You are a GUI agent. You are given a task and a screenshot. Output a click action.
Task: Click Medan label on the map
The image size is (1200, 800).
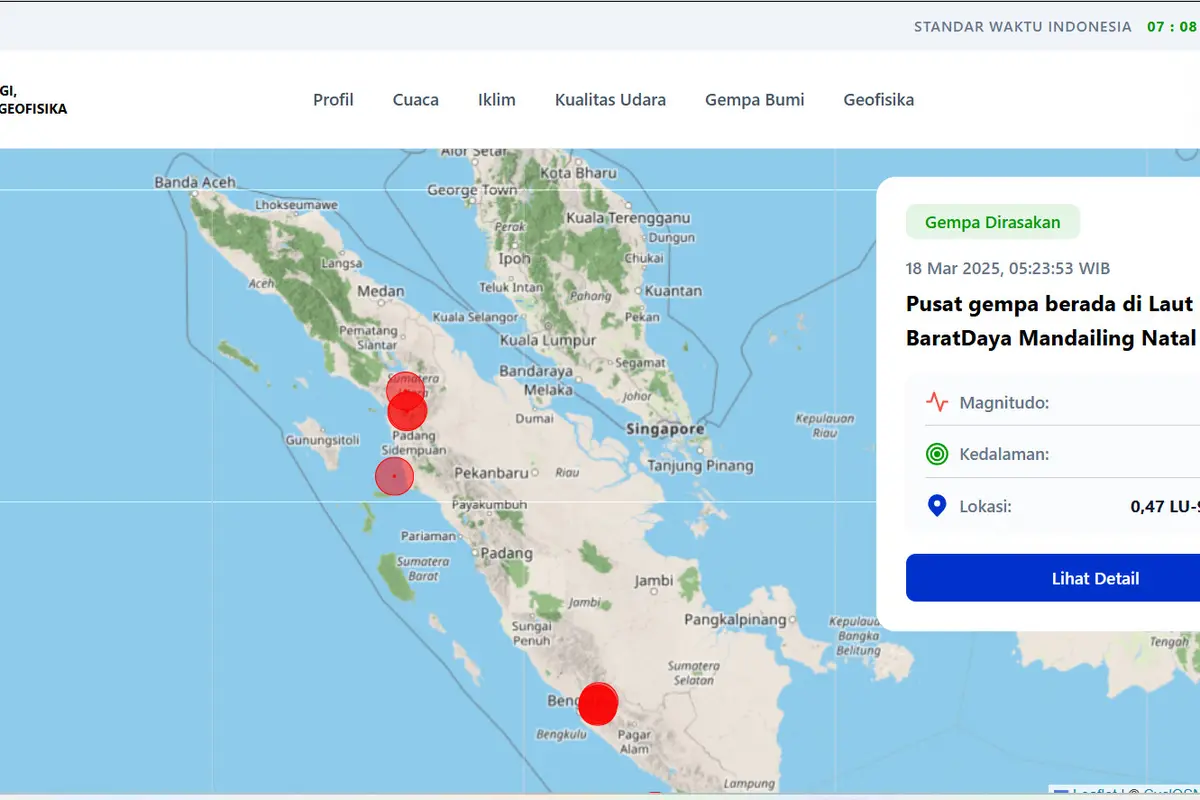(x=381, y=292)
